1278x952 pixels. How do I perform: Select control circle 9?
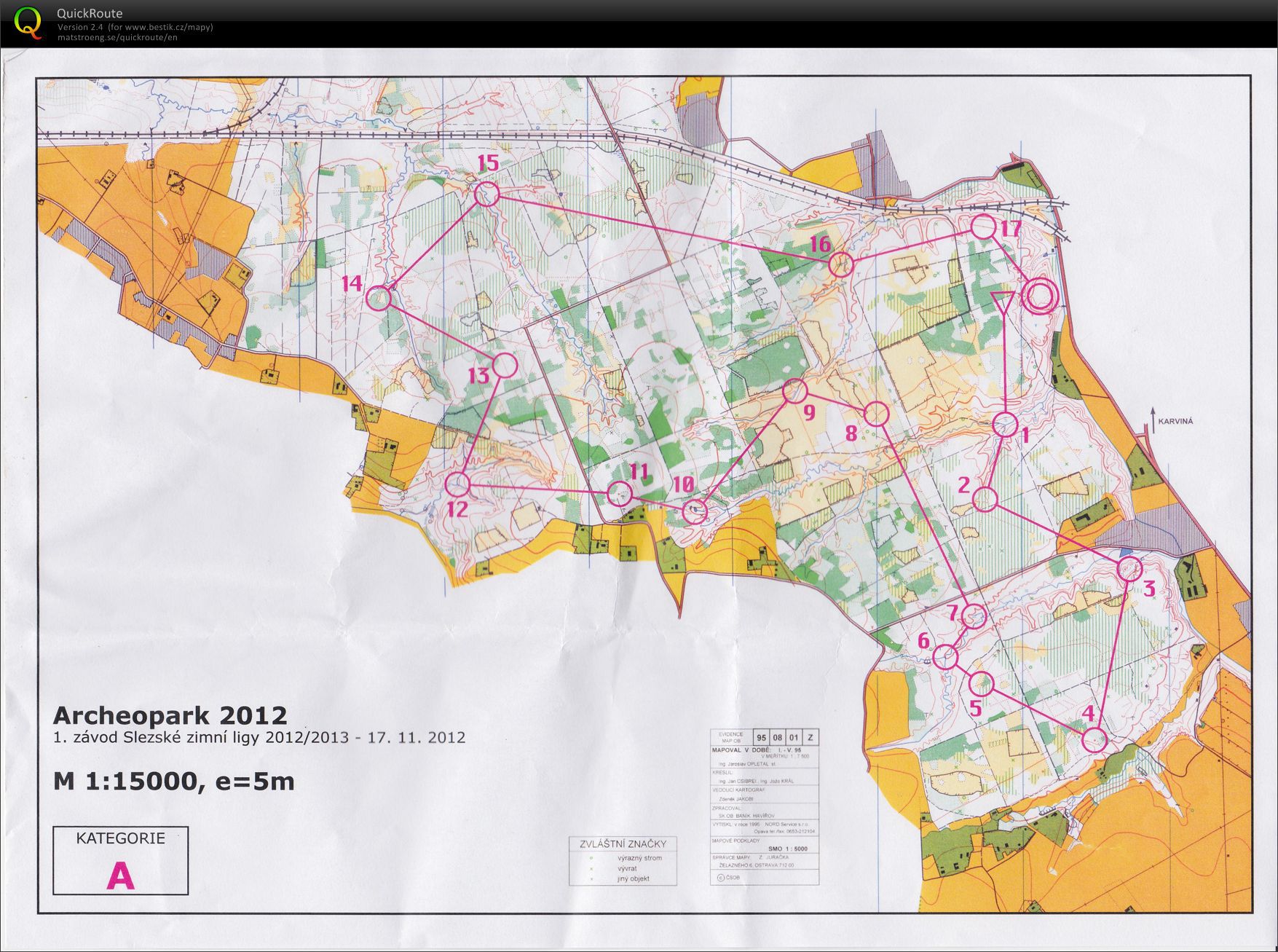tap(794, 391)
